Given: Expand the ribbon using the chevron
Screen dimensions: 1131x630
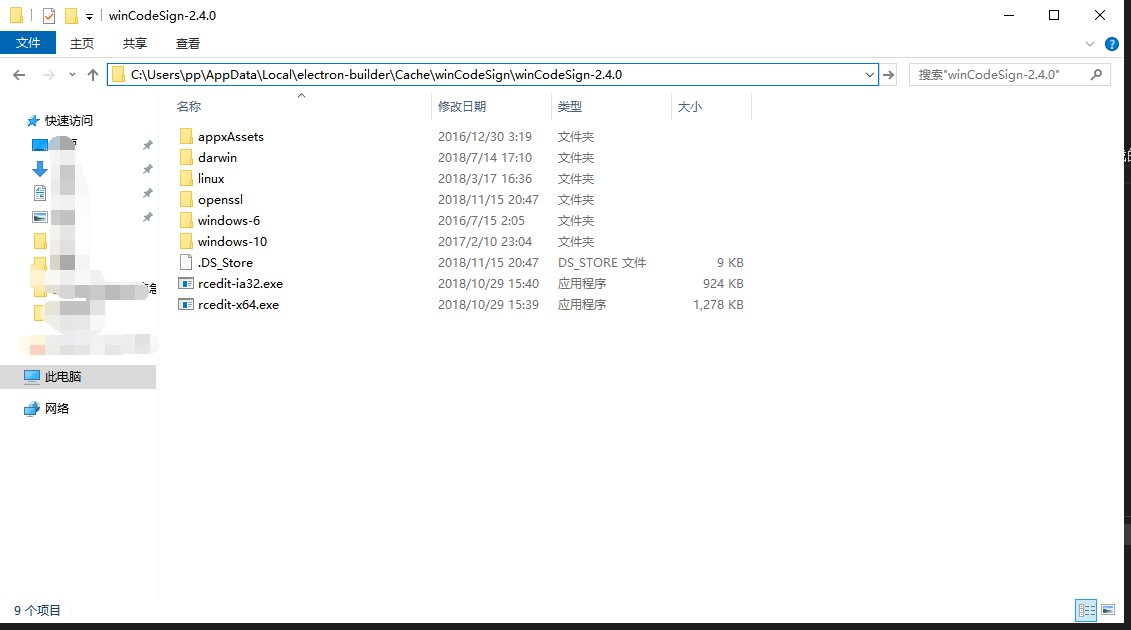Looking at the screenshot, I should 1091,44.
